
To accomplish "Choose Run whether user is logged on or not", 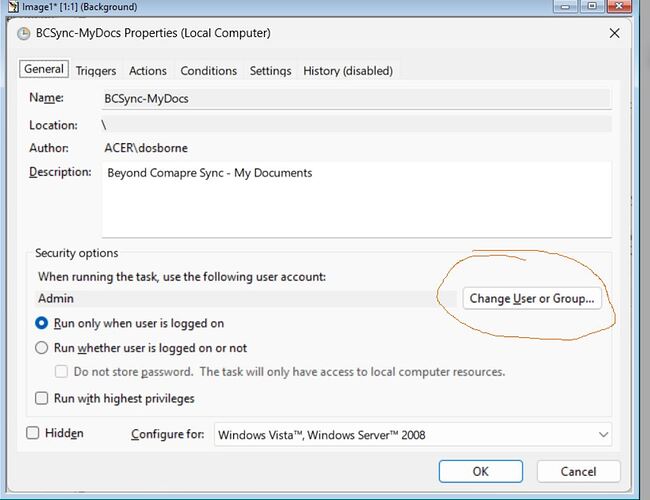I will (x=42, y=348).
